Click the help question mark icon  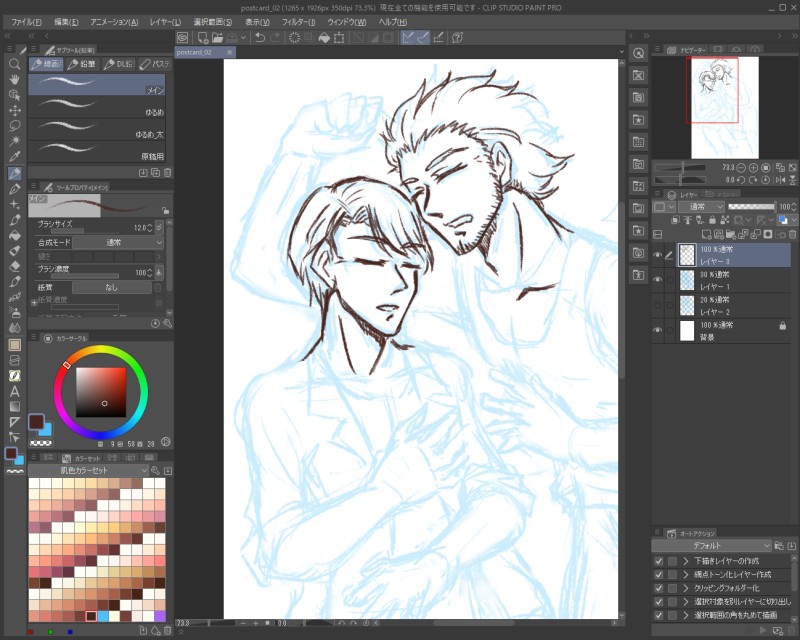pyautogui.click(x=457, y=37)
